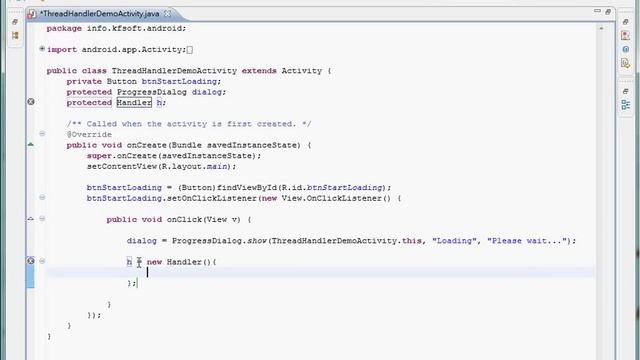This screenshot has height=360, width=640.
Task: Click super.onCreate(savedInstanceState) line
Action: (x=174, y=156)
